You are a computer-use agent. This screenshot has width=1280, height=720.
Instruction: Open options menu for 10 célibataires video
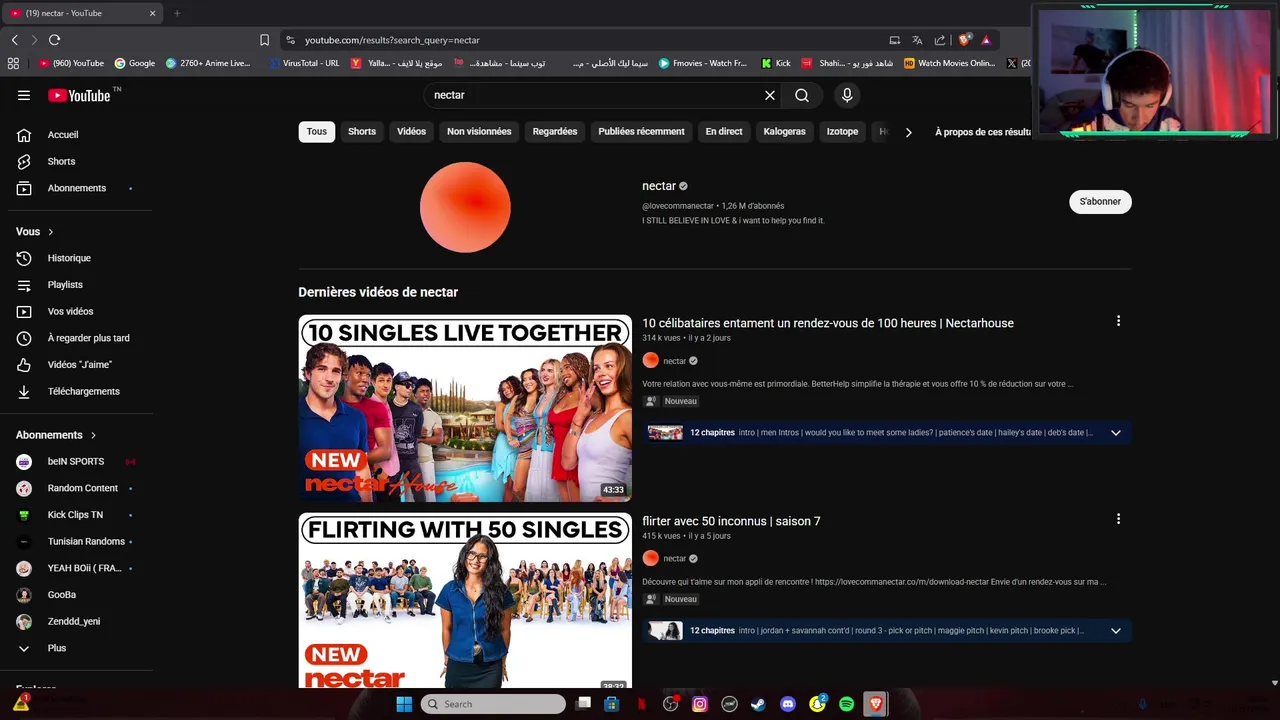(x=1118, y=321)
